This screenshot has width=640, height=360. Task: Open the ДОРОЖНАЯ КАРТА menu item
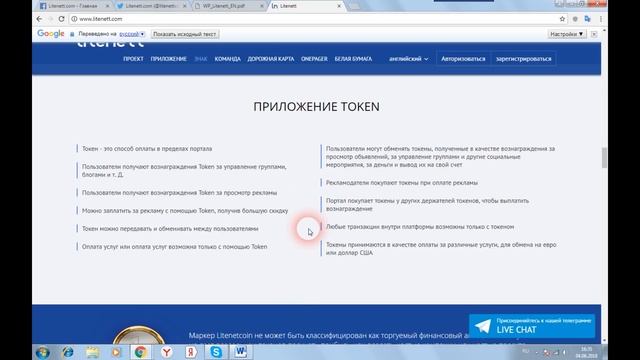(271, 59)
